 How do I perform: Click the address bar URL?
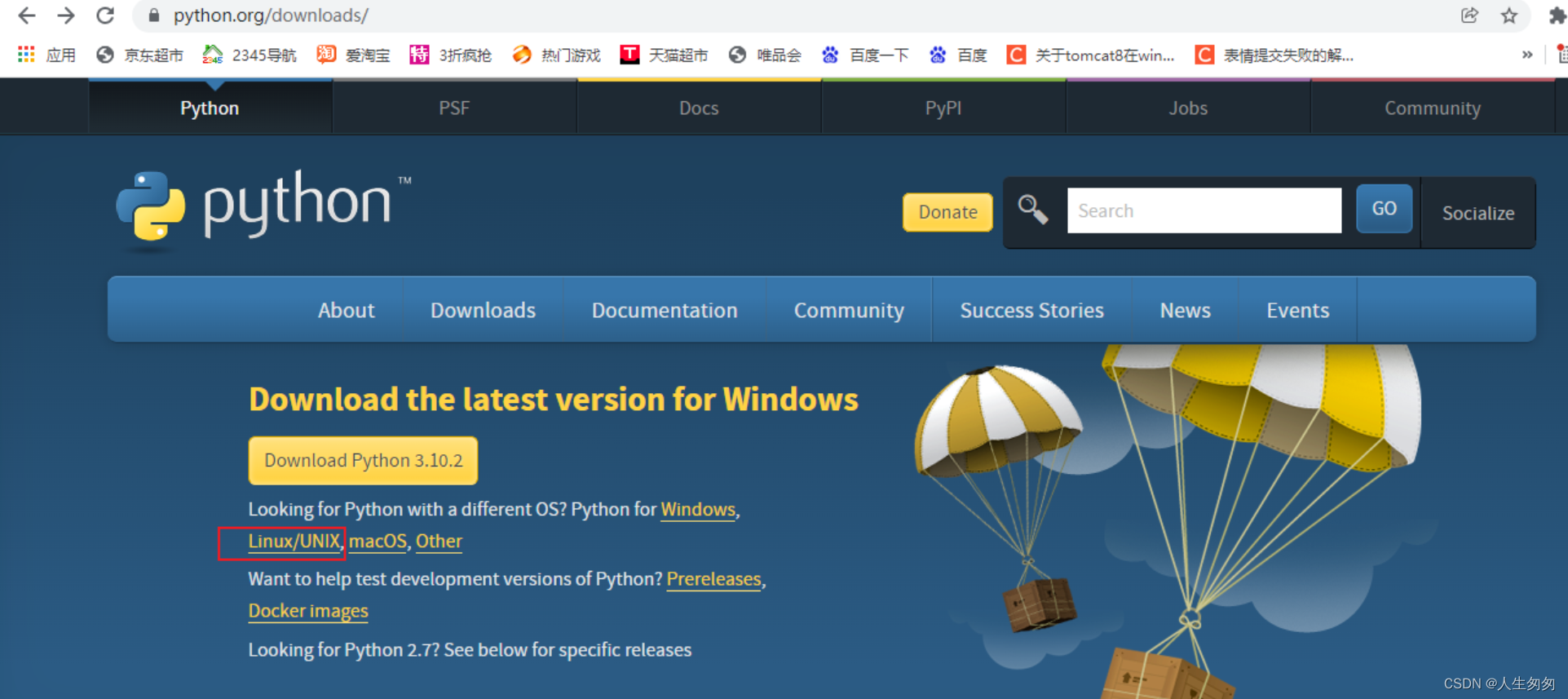point(271,15)
